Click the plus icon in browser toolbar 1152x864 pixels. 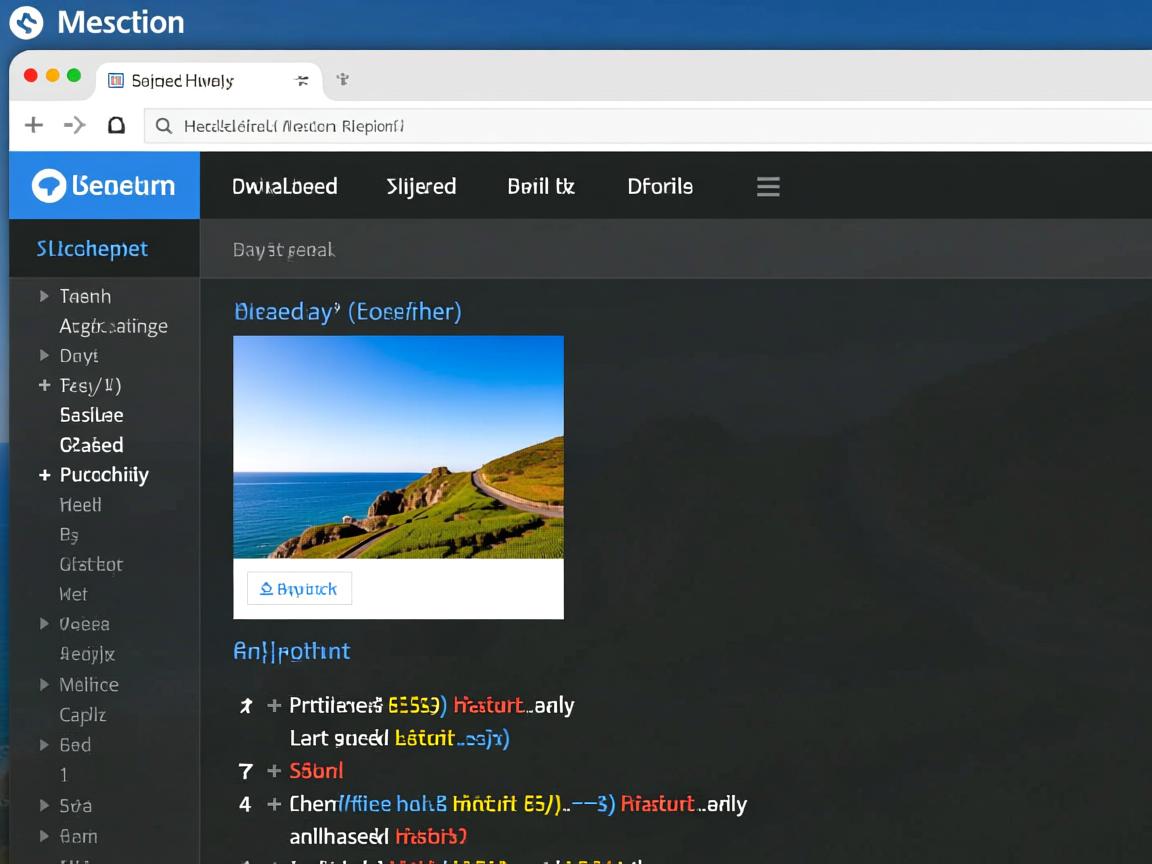(x=34, y=125)
